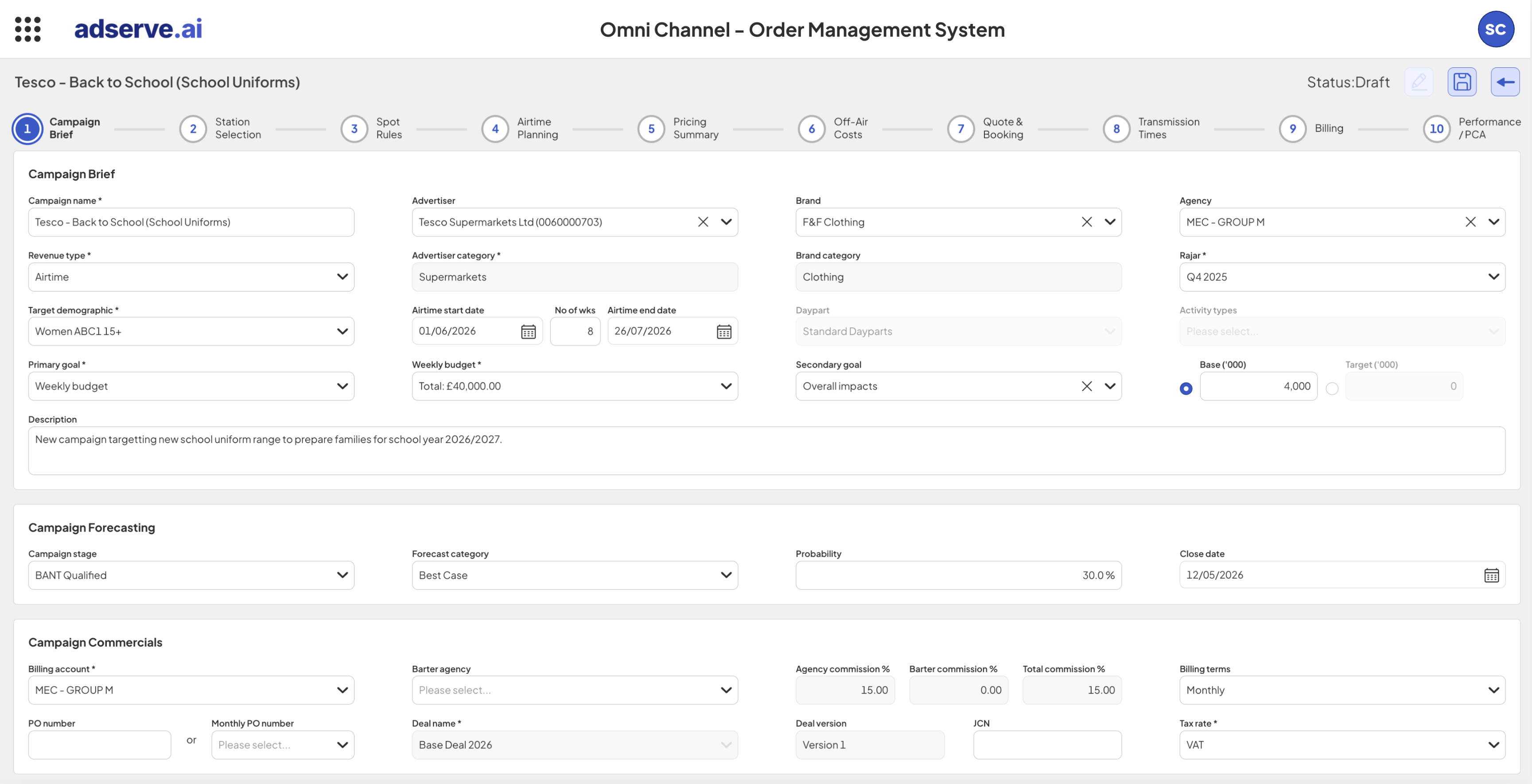The image size is (1532, 784).
Task: Click the Close date field
Action: (x=1341, y=575)
